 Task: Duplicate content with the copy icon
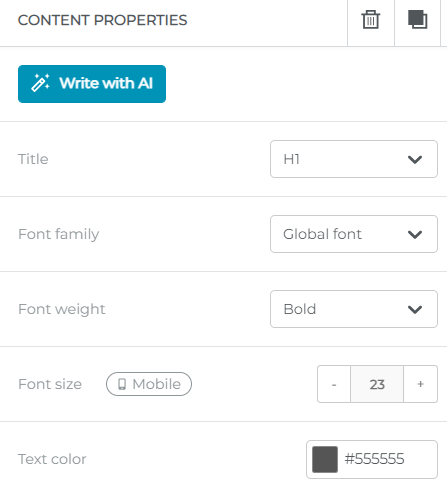coord(418,20)
